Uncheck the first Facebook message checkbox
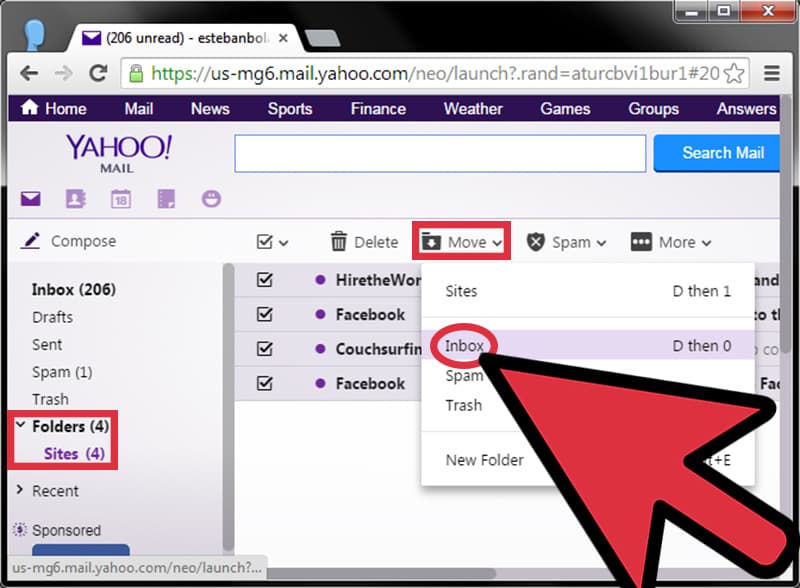Image resolution: width=800 pixels, height=588 pixels. (x=265, y=314)
